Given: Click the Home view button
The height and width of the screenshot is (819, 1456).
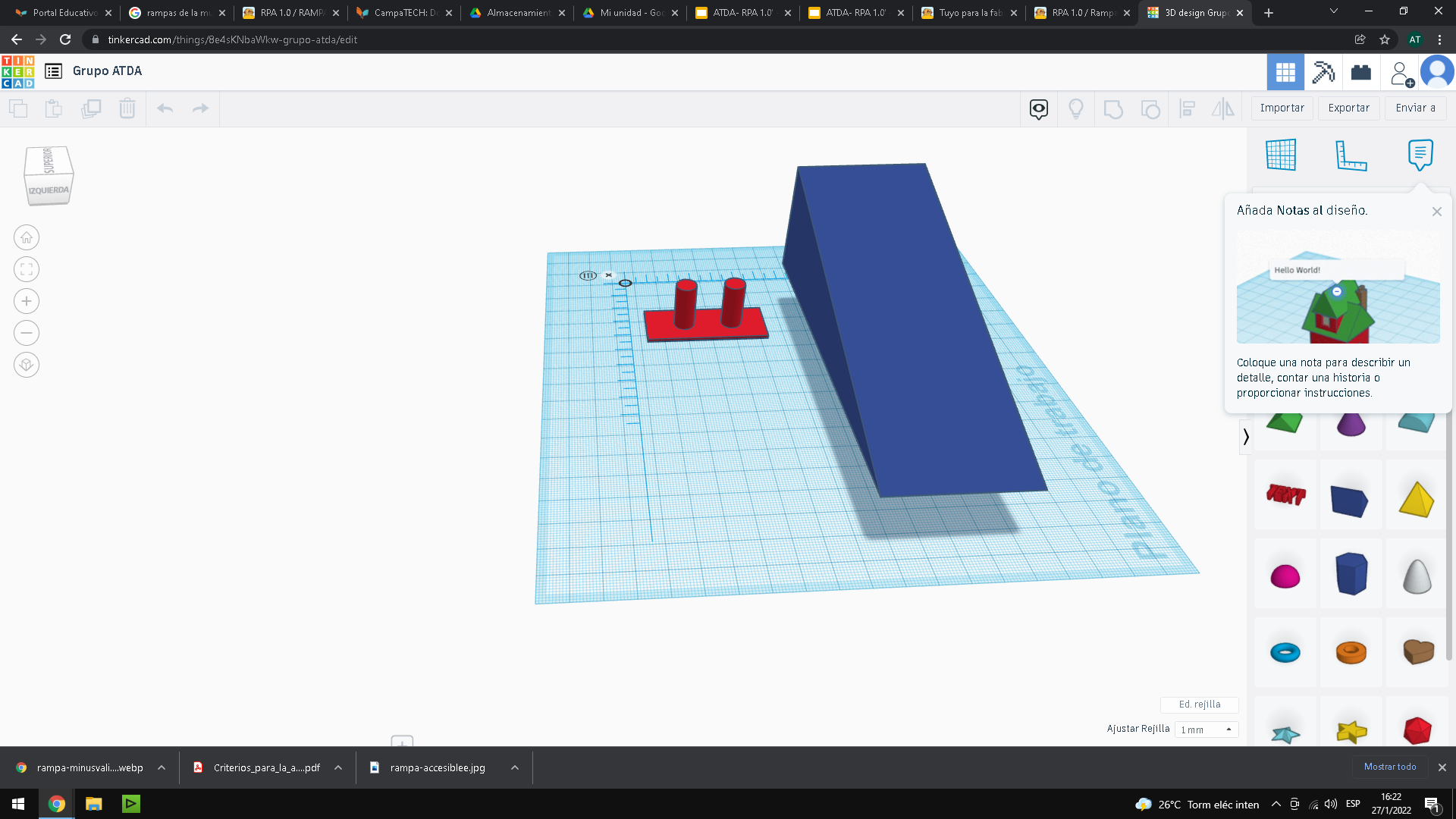Looking at the screenshot, I should pos(27,237).
